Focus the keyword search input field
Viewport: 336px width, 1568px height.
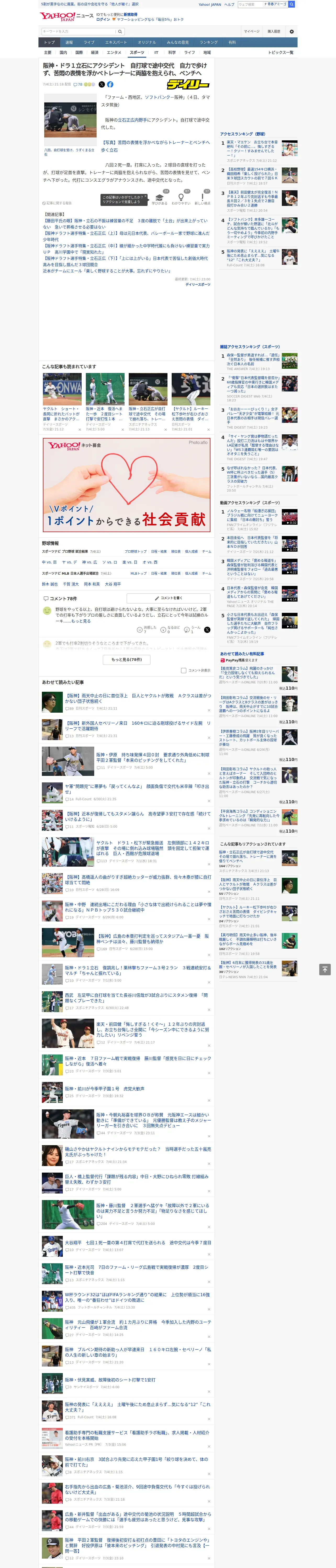78,32
